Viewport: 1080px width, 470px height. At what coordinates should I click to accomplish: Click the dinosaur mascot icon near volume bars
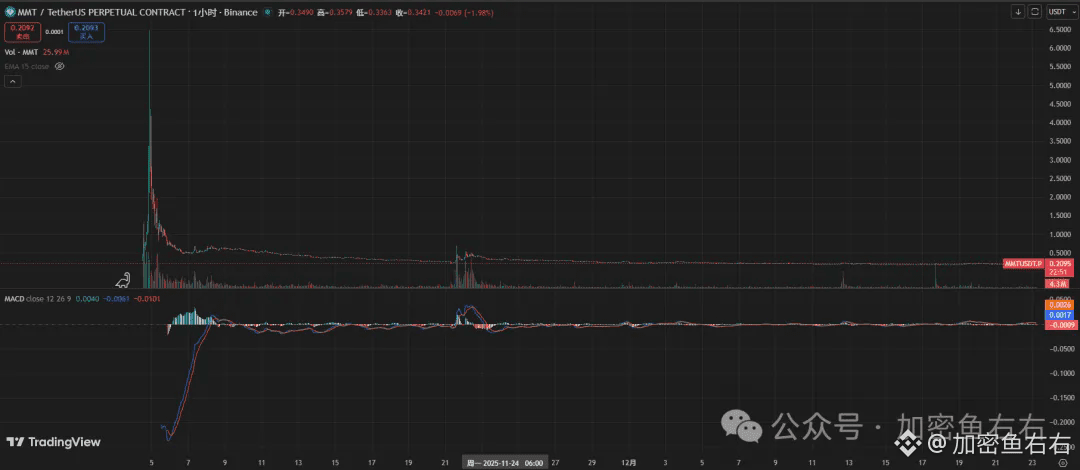123,280
